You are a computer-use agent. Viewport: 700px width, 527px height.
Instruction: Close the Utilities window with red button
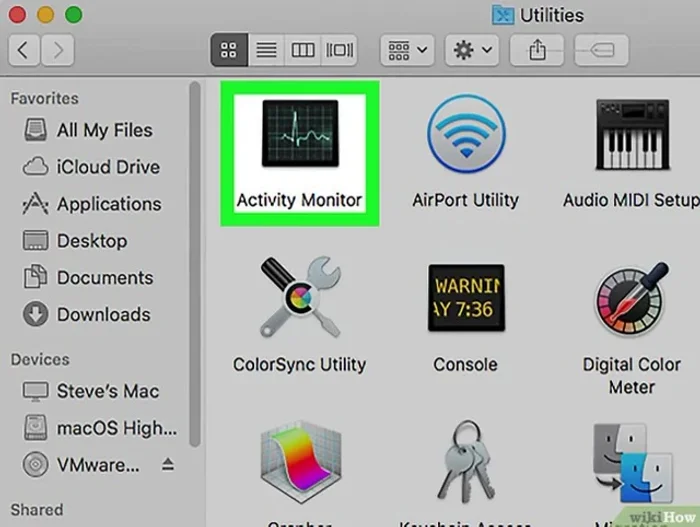tap(17, 15)
